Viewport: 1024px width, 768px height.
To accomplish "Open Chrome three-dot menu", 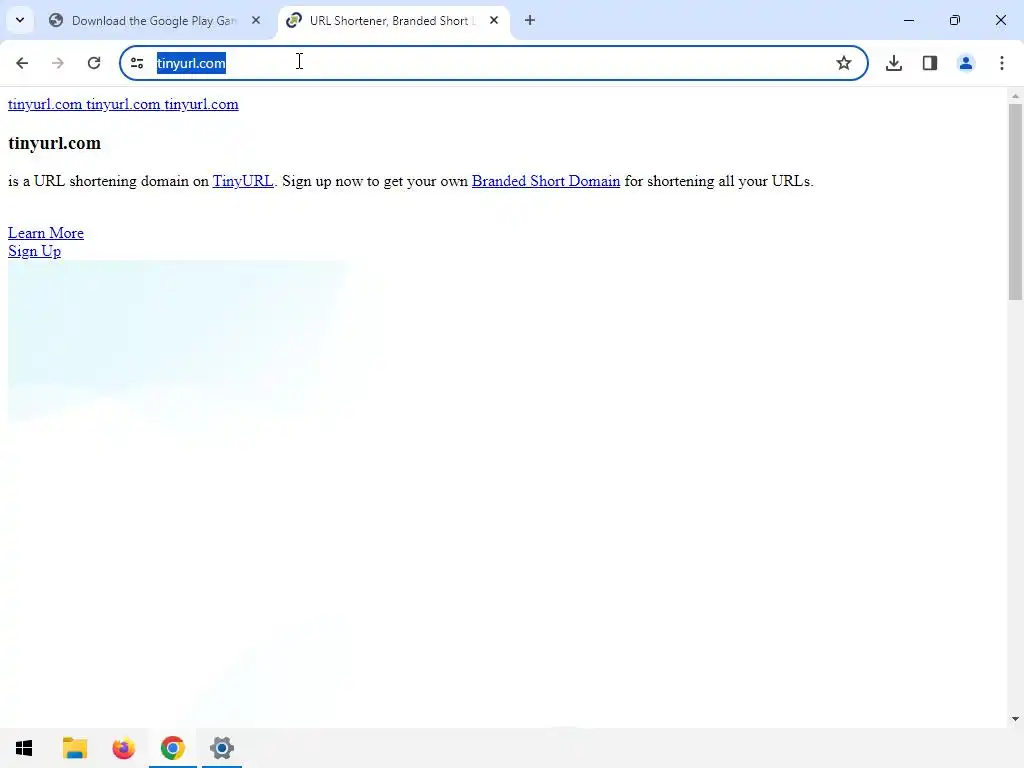I will (1002, 63).
